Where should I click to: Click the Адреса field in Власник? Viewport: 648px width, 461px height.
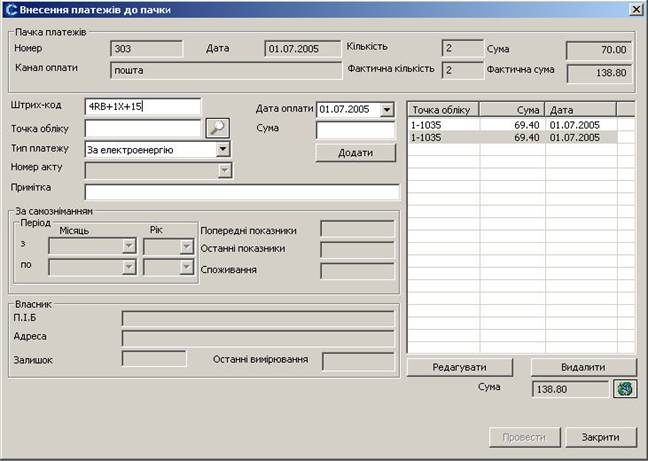[x=258, y=338]
